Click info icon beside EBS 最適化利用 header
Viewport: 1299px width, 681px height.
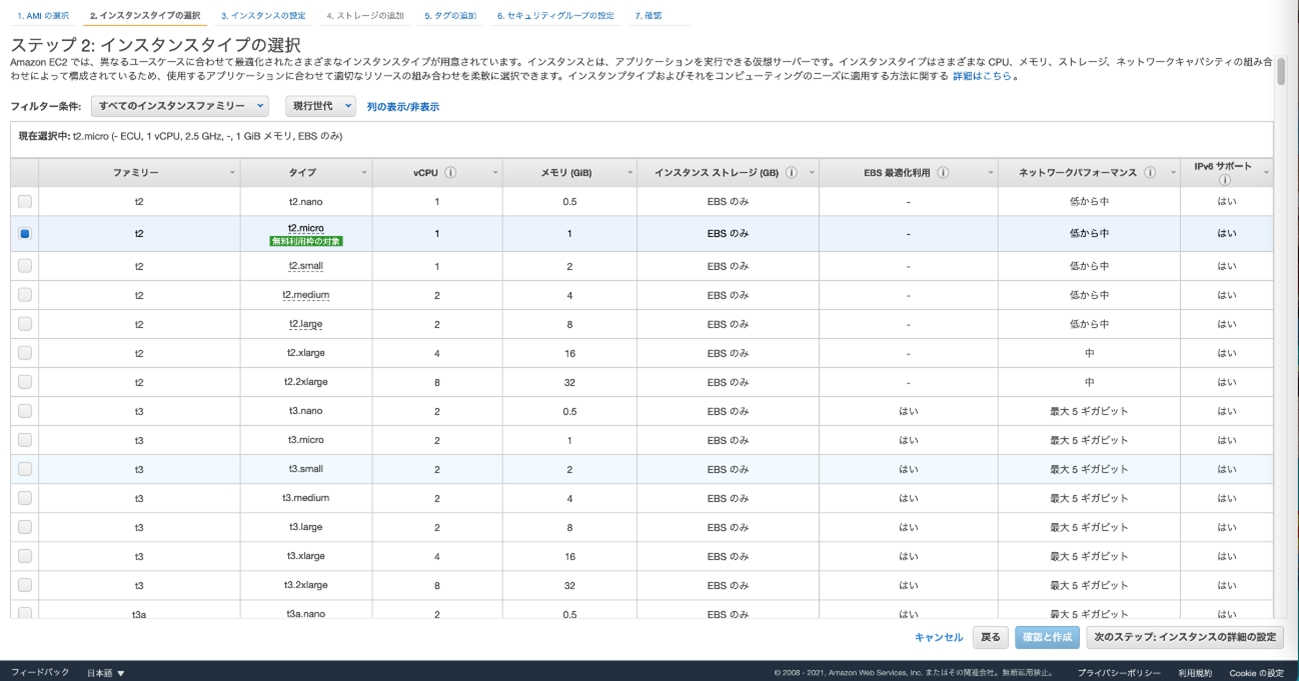943,173
